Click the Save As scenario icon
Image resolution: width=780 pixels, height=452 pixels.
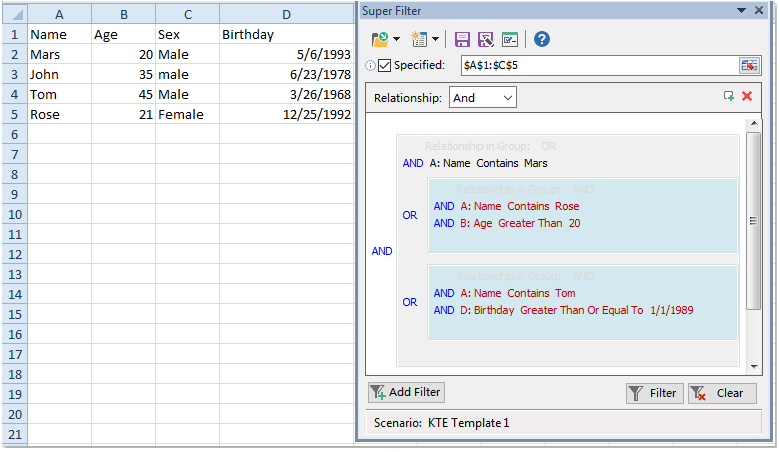click(486, 39)
